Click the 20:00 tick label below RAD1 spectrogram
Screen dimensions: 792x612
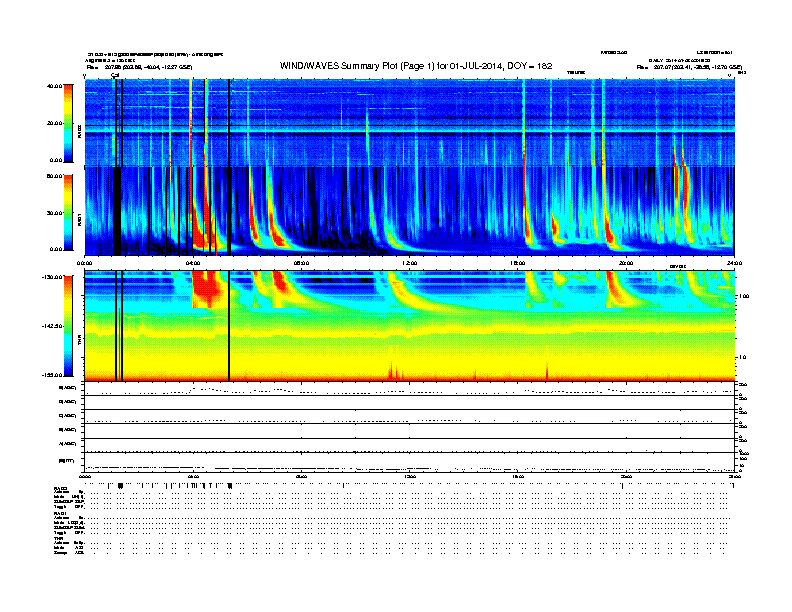(626, 263)
